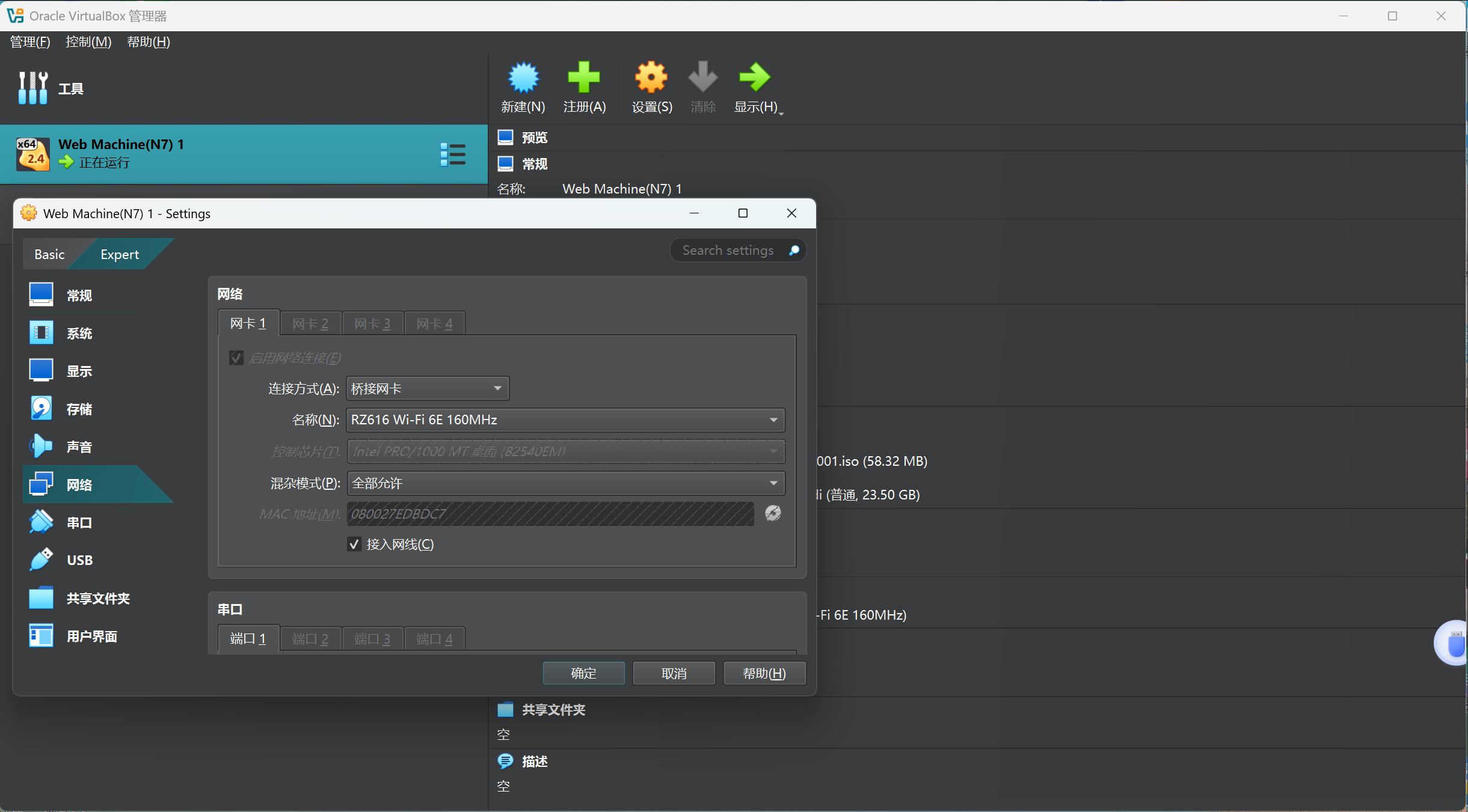Select the 网卡 4 tab
Image resolution: width=1468 pixels, height=812 pixels.
[x=434, y=323]
